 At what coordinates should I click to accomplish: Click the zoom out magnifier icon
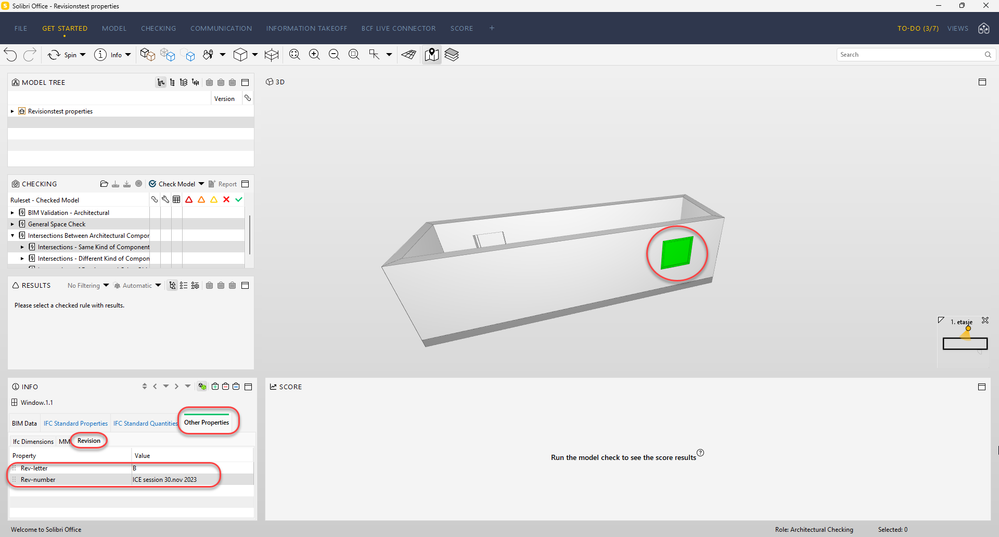334,55
